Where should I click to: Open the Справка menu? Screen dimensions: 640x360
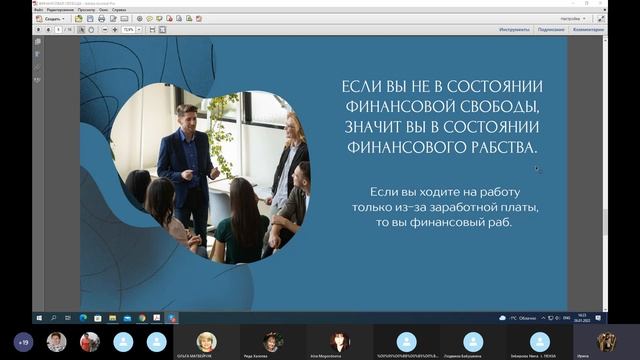point(119,10)
